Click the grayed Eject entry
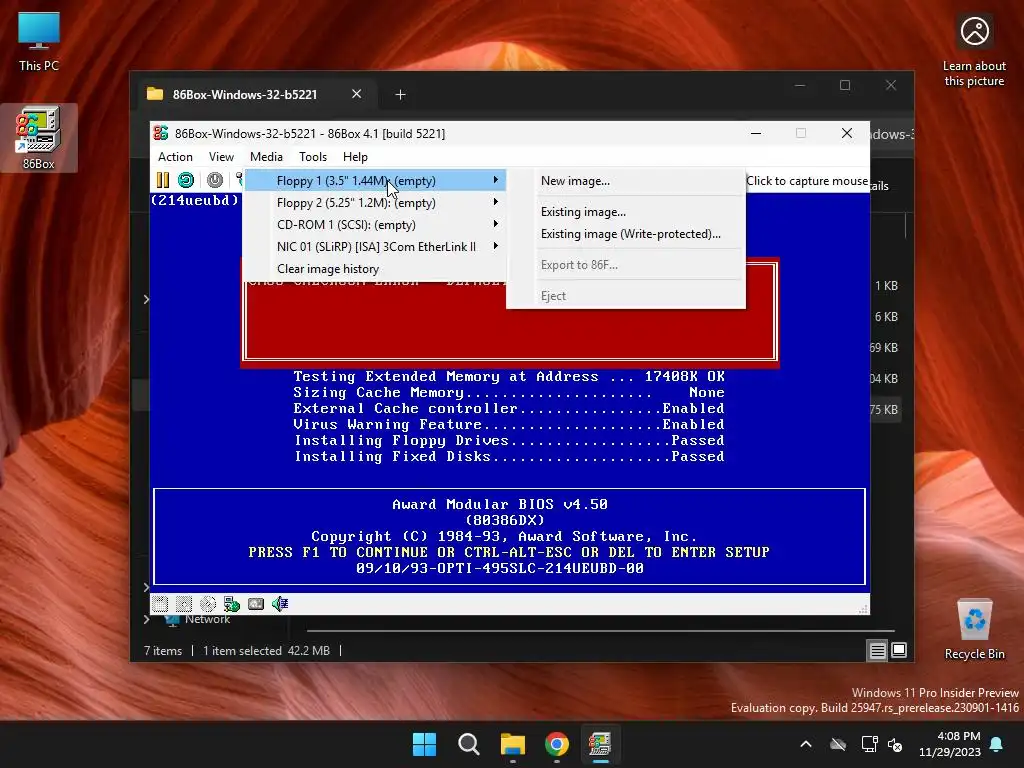 (x=626, y=296)
